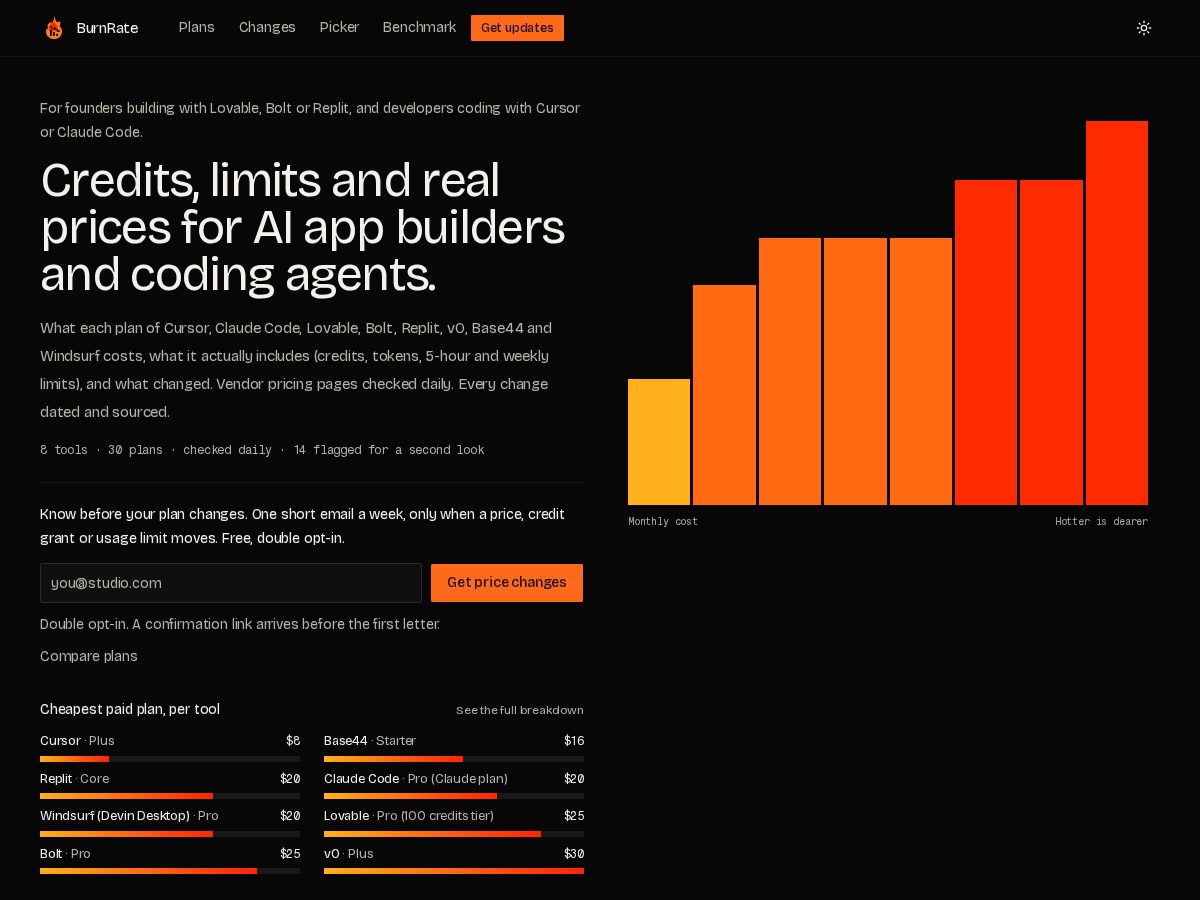
Task: Click the Replit Core progress bar
Action: tap(170, 796)
